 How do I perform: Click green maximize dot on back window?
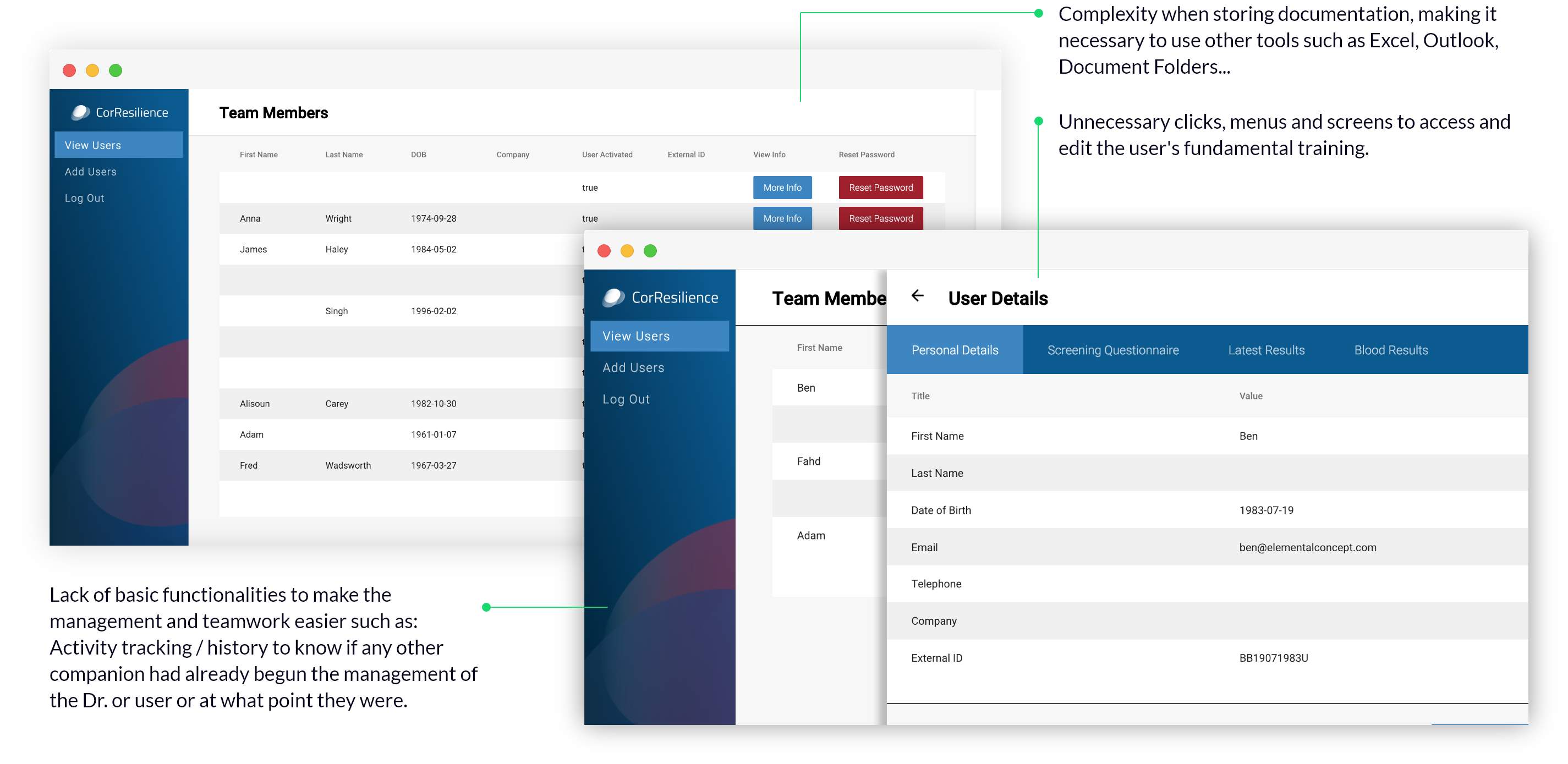pos(116,70)
